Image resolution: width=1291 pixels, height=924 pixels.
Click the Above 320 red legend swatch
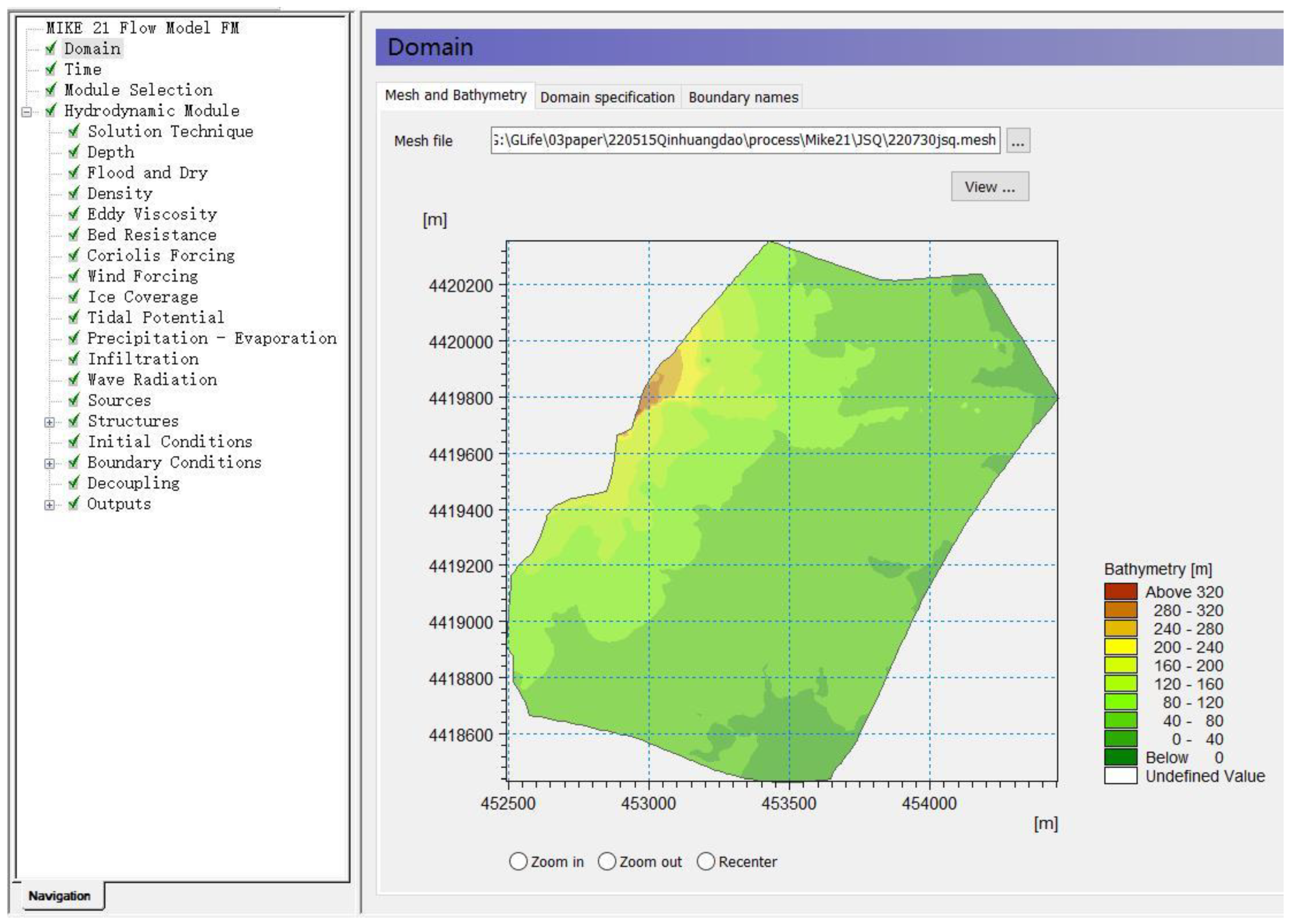[x=1120, y=592]
